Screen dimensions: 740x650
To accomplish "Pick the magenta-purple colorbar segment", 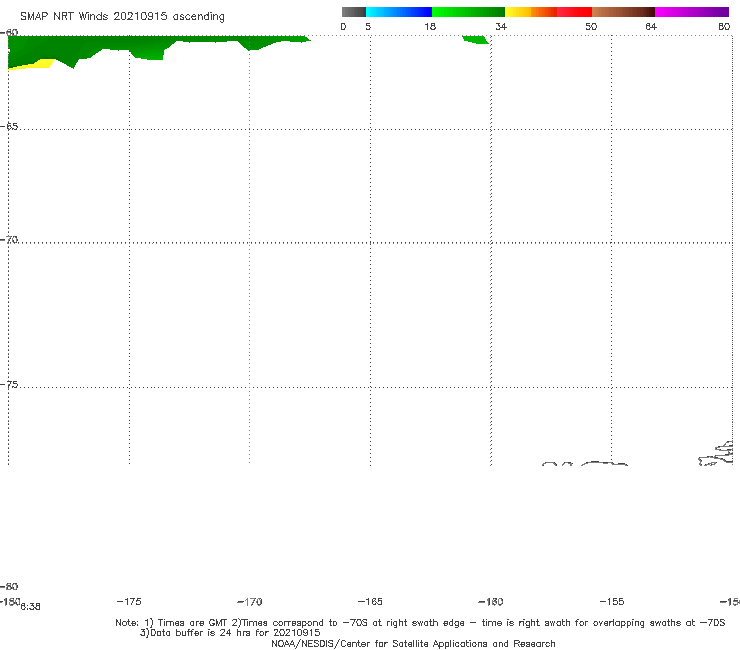I will click(x=692, y=12).
